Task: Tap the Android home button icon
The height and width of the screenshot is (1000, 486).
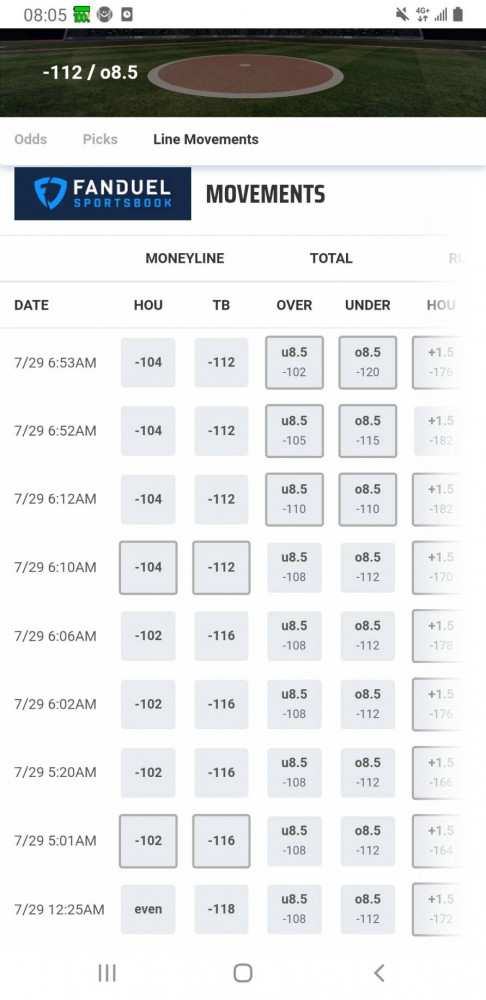Action: pyautogui.click(x=243, y=973)
